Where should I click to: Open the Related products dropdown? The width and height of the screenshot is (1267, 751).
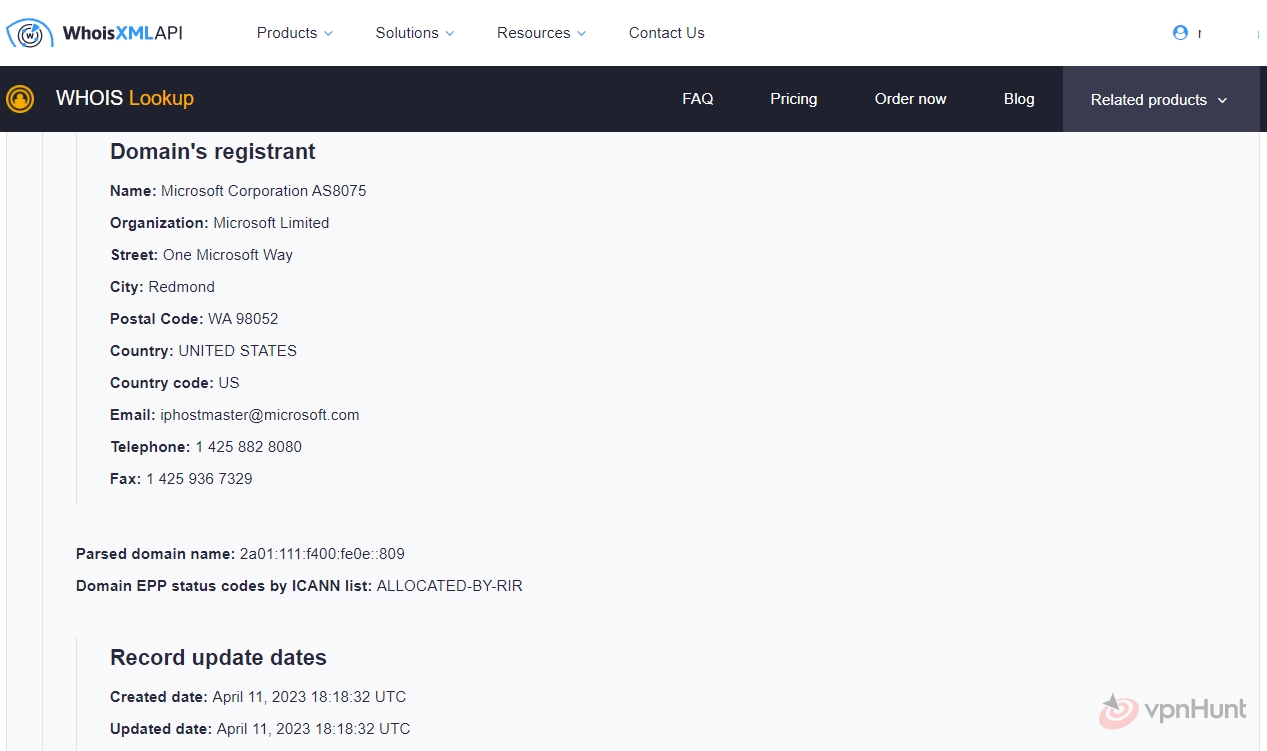click(1160, 99)
